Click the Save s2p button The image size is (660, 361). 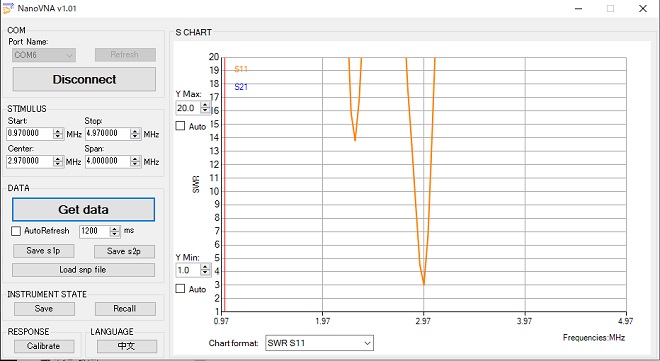(124, 251)
